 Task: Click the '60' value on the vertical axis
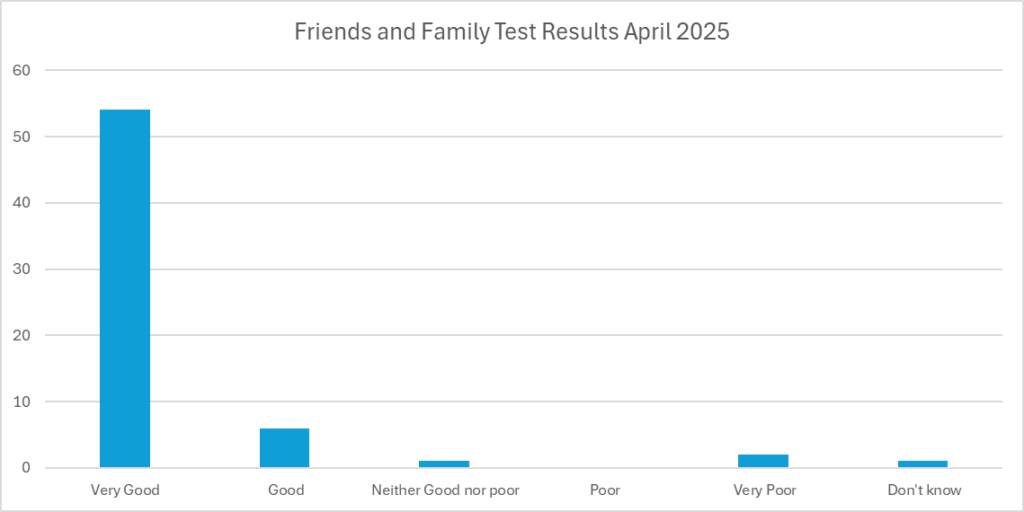pos(23,70)
